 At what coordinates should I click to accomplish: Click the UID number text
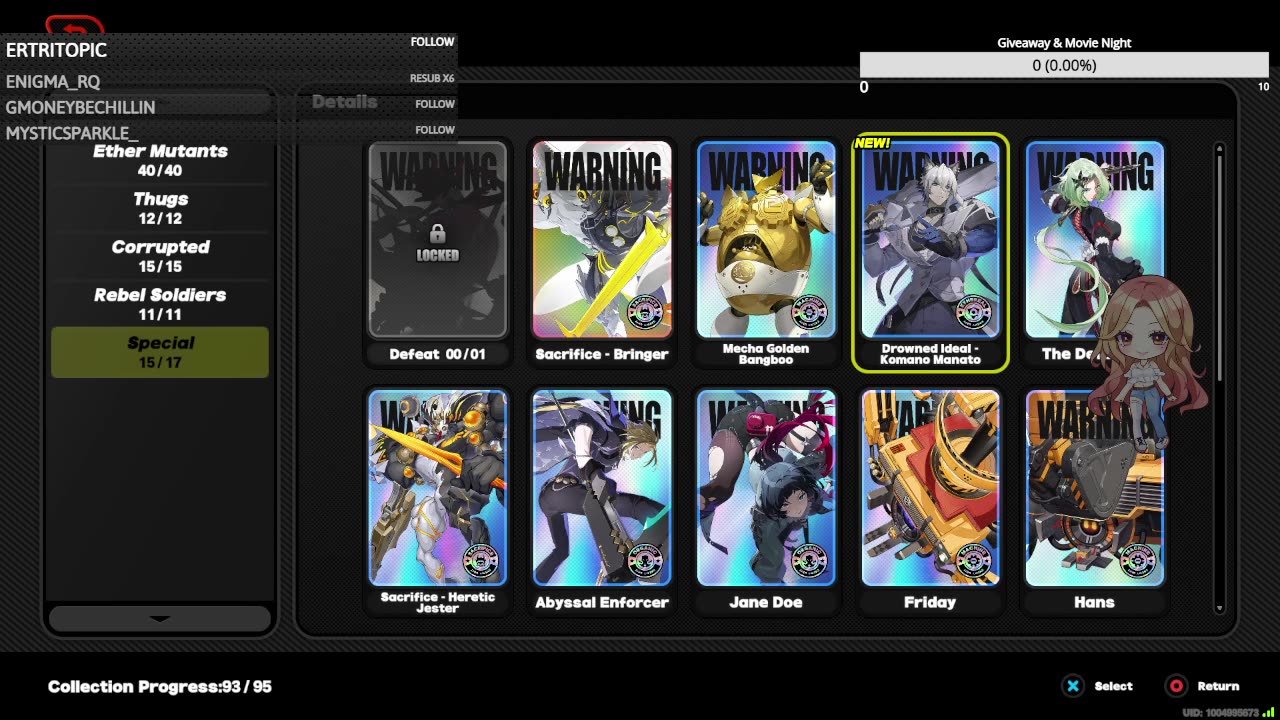click(1220, 712)
